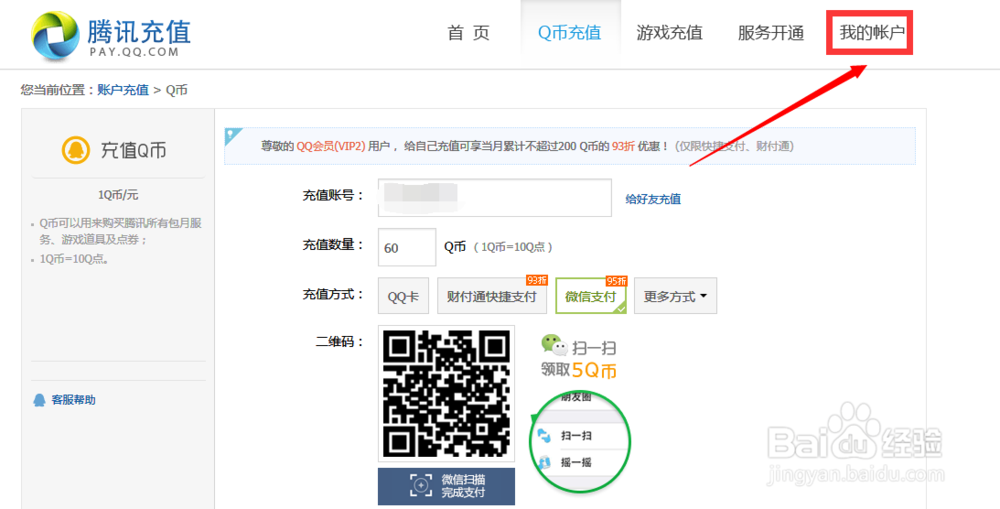The width and height of the screenshot is (1000, 509).
Task: Select 微信支付 payment option
Action: (x=591, y=297)
